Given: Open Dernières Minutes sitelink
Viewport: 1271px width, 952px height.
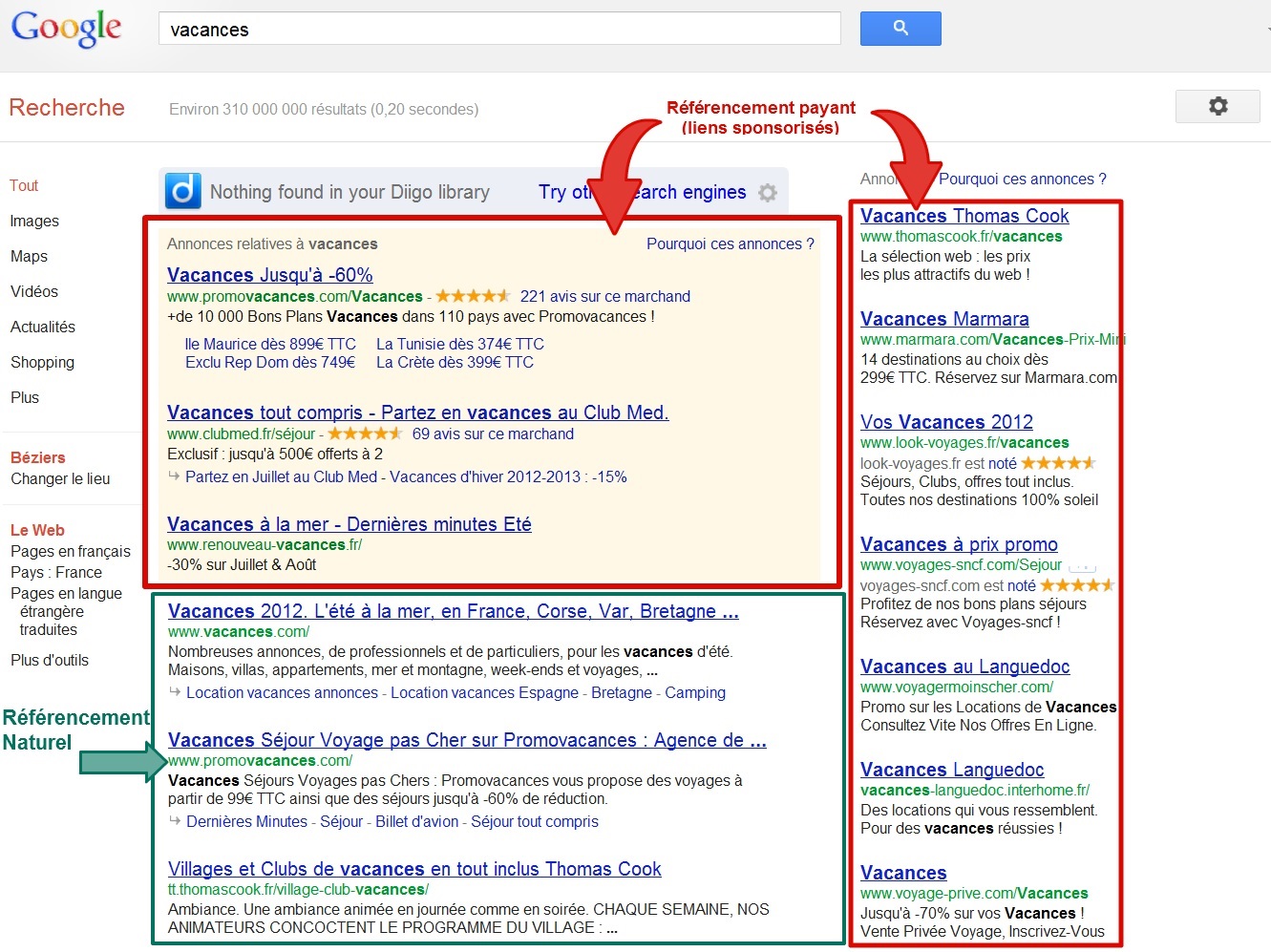Looking at the screenshot, I should [x=246, y=821].
